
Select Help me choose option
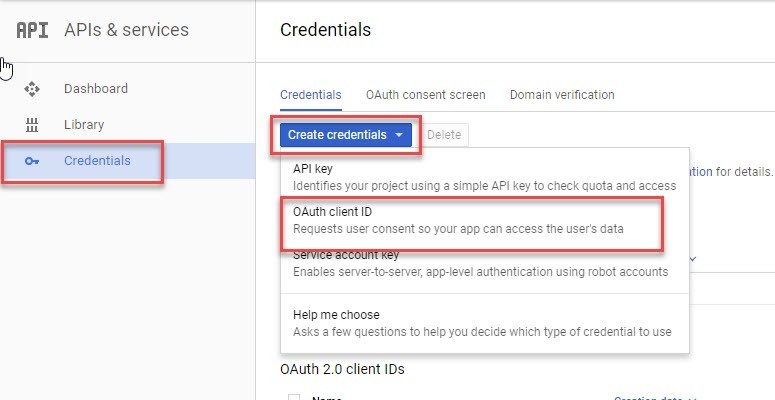[x=484, y=323]
